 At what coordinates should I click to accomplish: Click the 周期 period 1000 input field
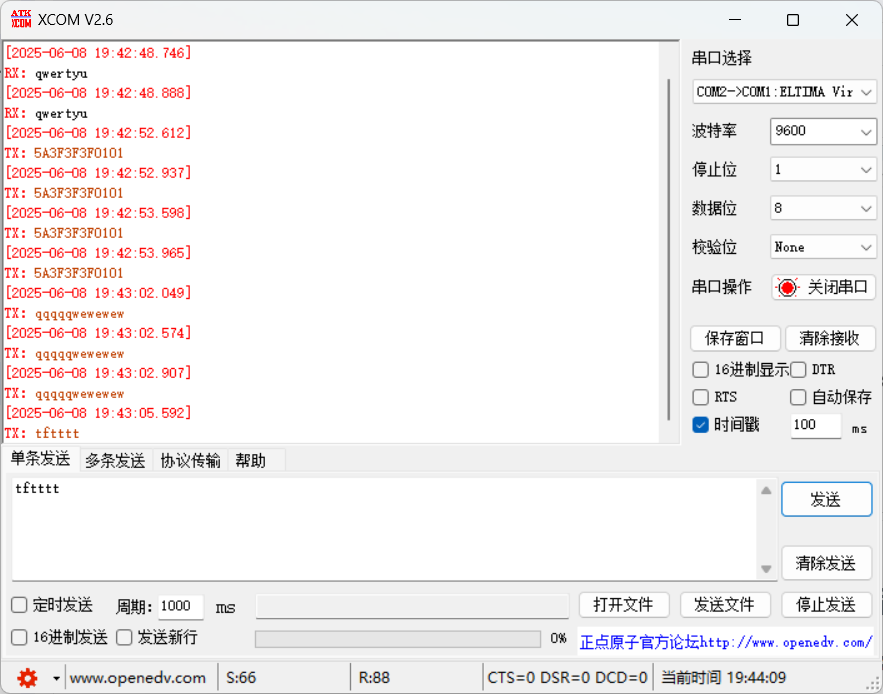[180, 606]
